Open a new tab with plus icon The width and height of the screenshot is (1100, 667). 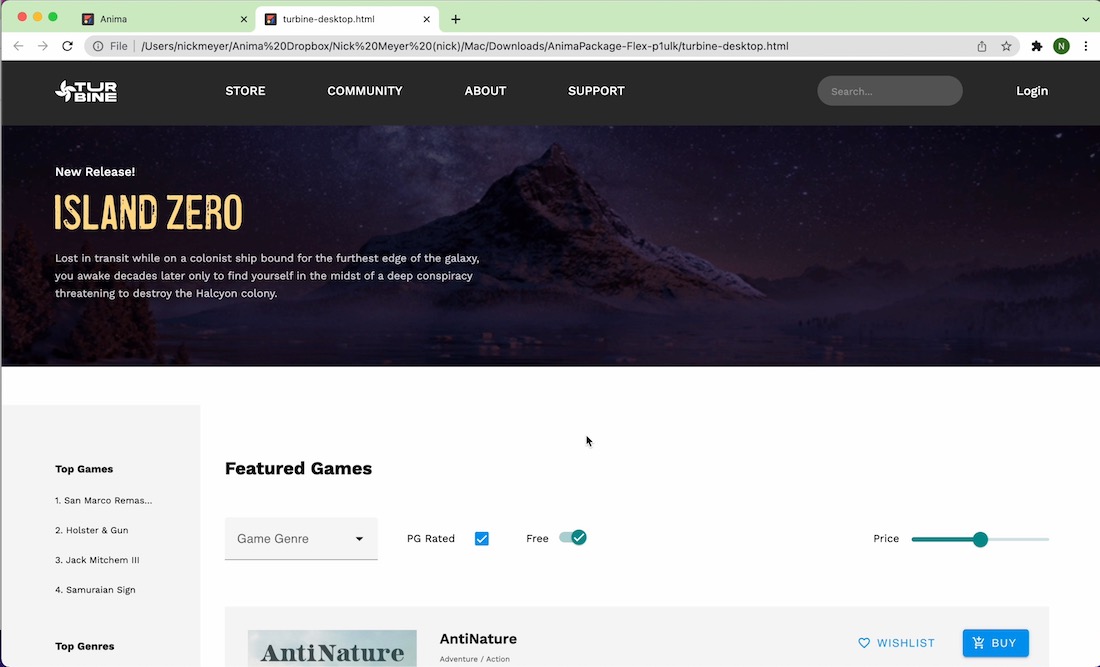(456, 19)
